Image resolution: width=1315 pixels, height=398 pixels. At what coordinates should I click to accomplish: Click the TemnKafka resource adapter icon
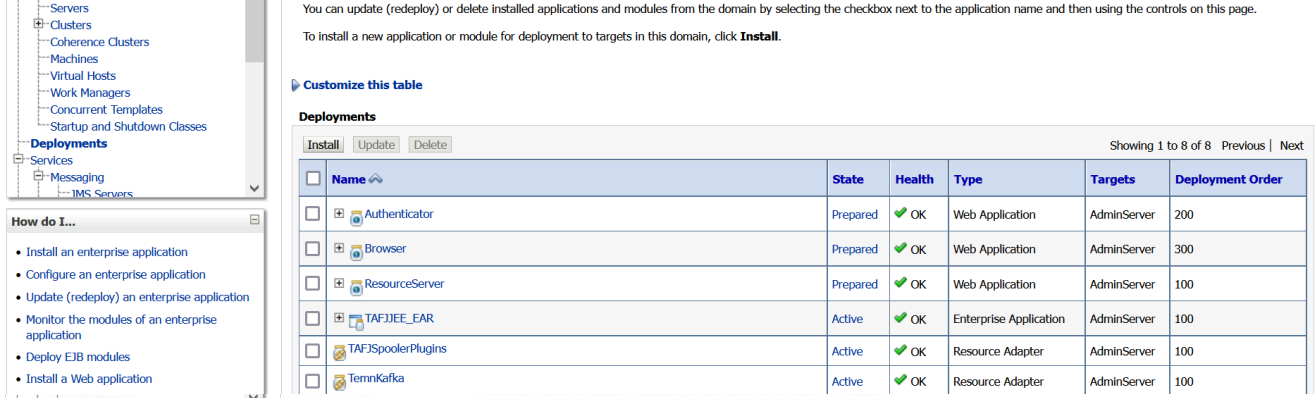pos(340,382)
